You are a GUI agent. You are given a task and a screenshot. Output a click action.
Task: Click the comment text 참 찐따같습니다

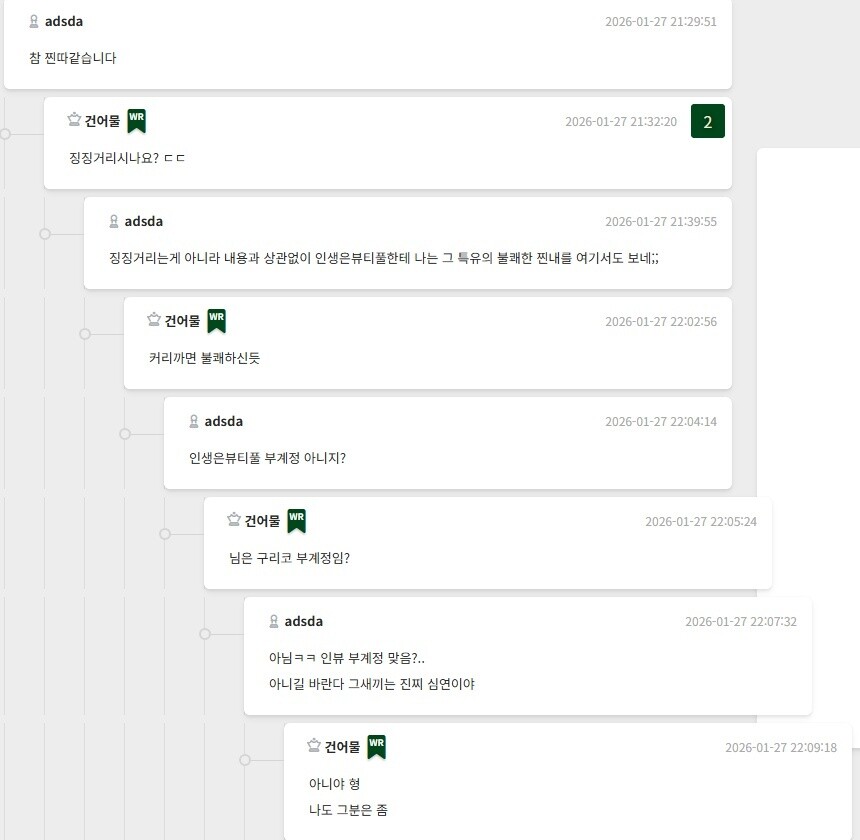pos(73,58)
